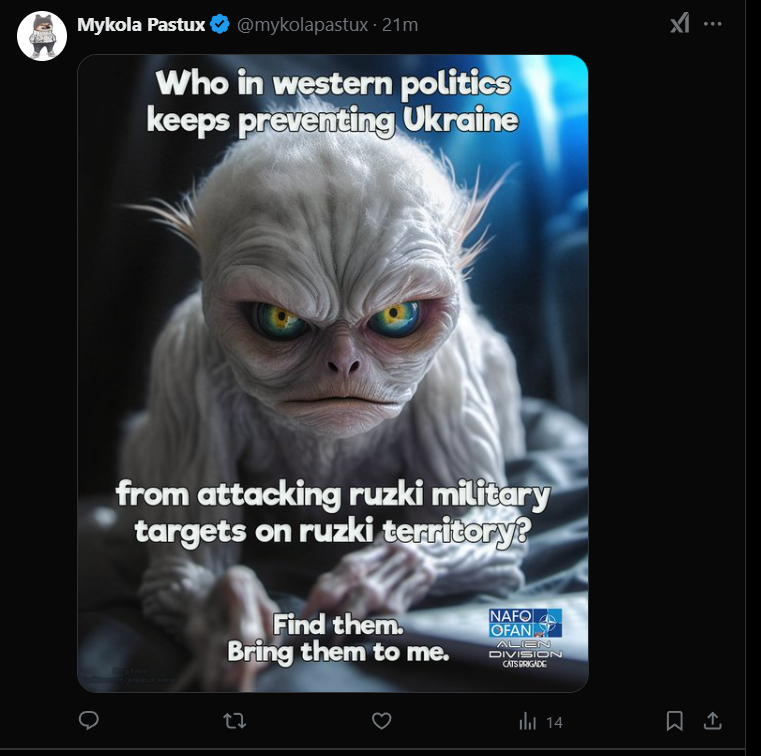
Task: Bookmark this post
Action: click(x=675, y=721)
